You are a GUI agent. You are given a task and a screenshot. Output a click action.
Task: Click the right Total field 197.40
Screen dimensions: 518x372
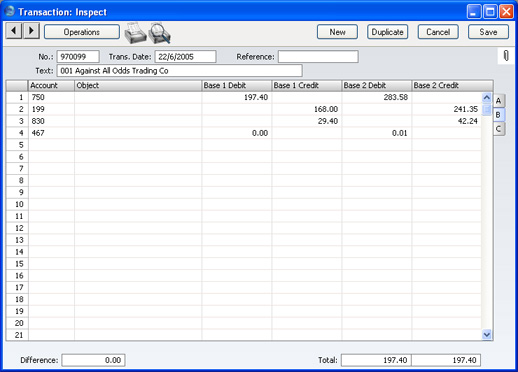[446, 360]
